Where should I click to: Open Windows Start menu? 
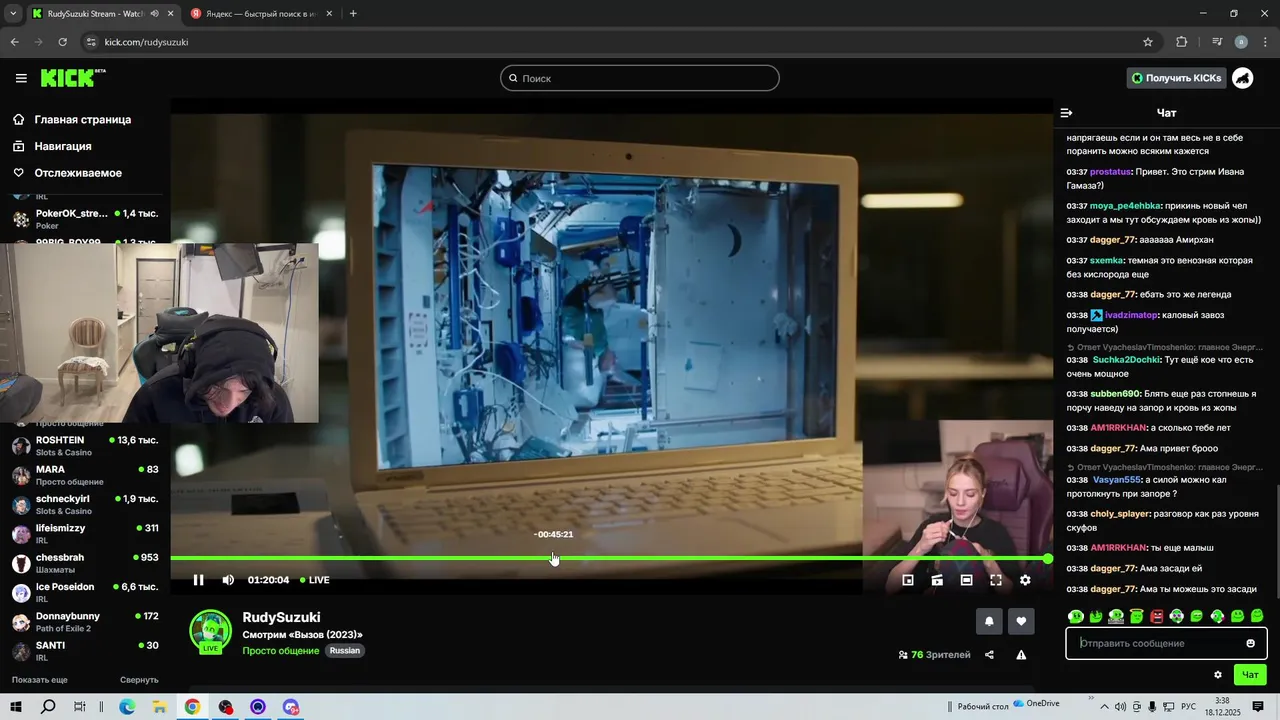16,707
